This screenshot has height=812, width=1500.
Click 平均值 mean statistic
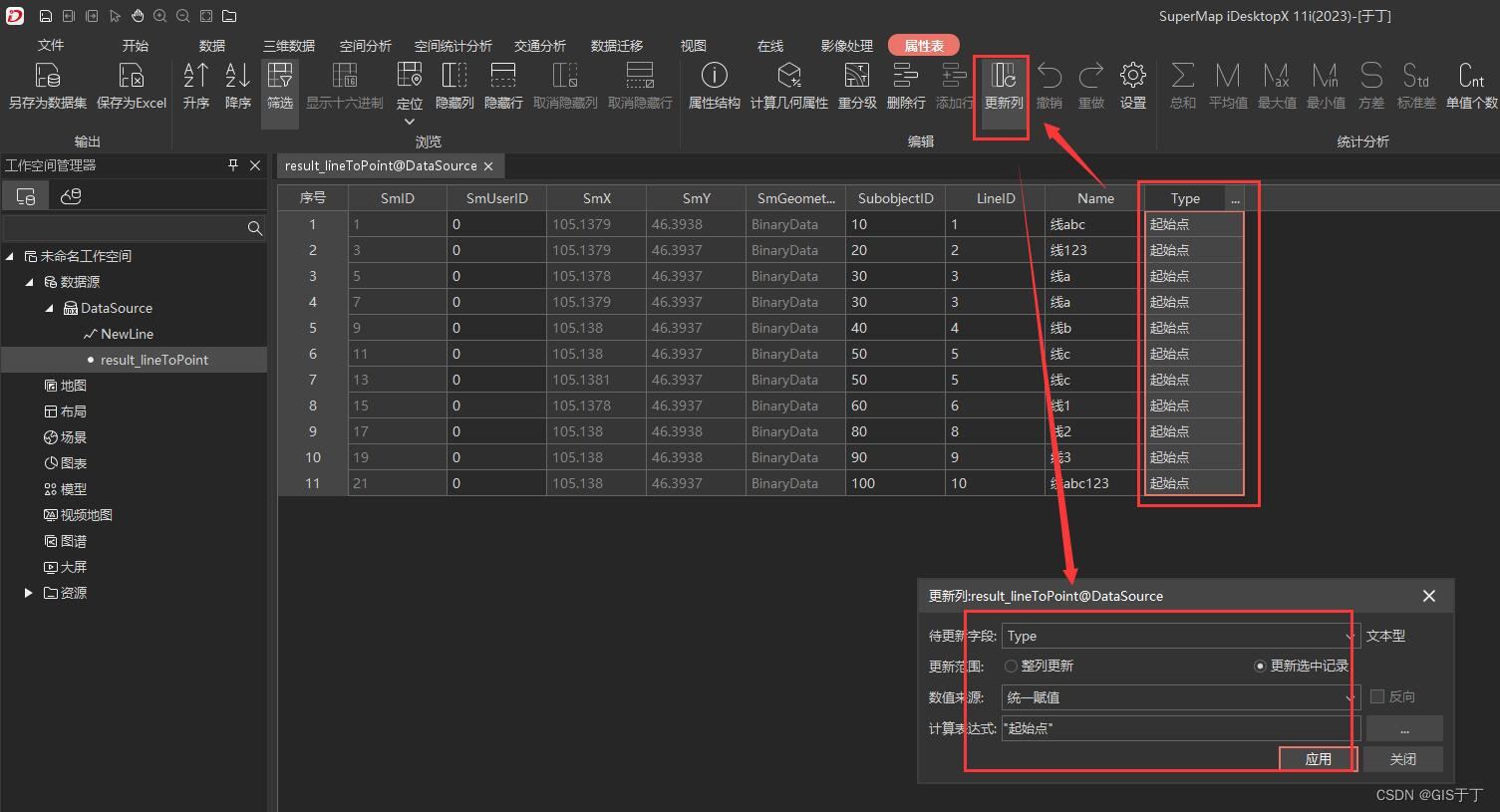1228,86
